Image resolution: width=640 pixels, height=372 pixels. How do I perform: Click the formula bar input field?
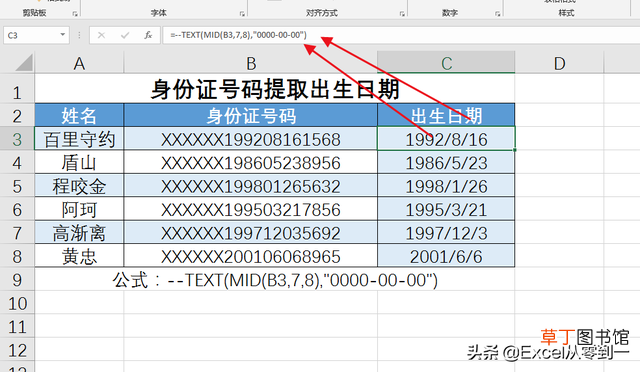[x=401, y=35]
